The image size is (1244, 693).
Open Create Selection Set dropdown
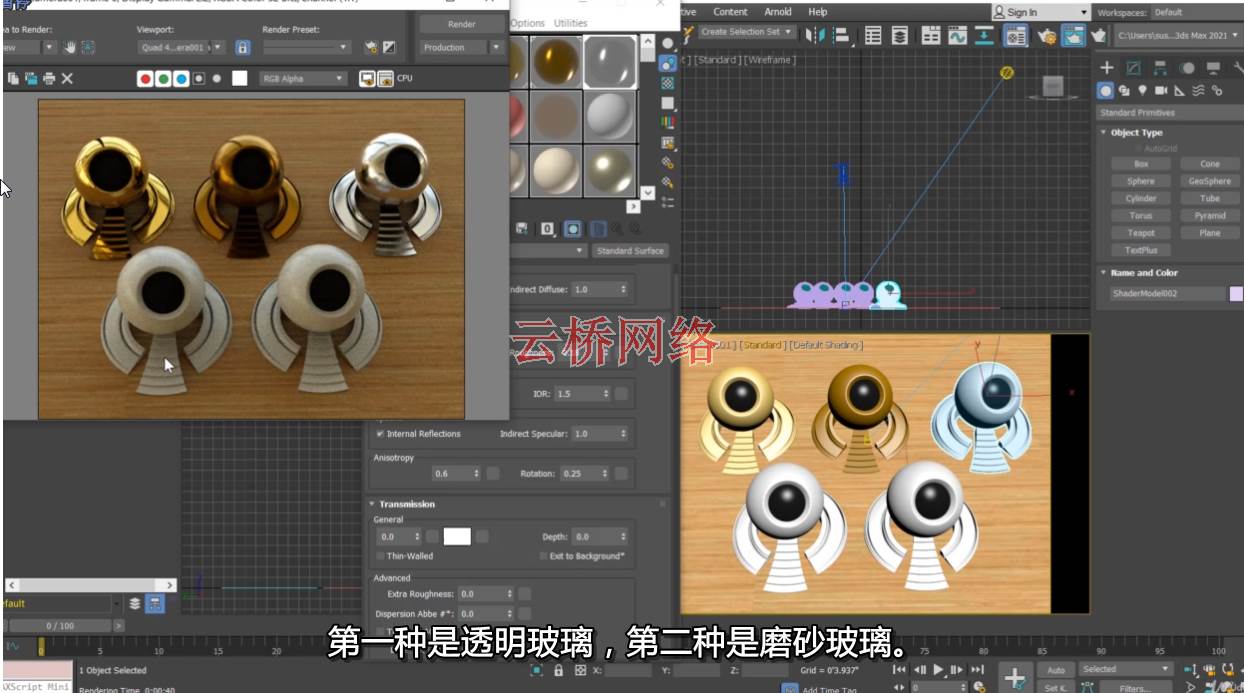(746, 32)
